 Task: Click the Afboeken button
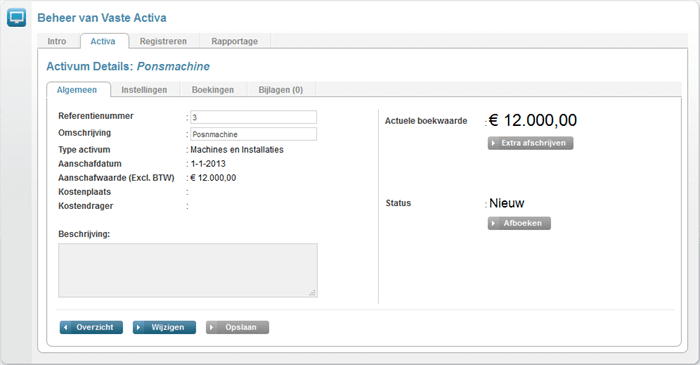click(519, 223)
